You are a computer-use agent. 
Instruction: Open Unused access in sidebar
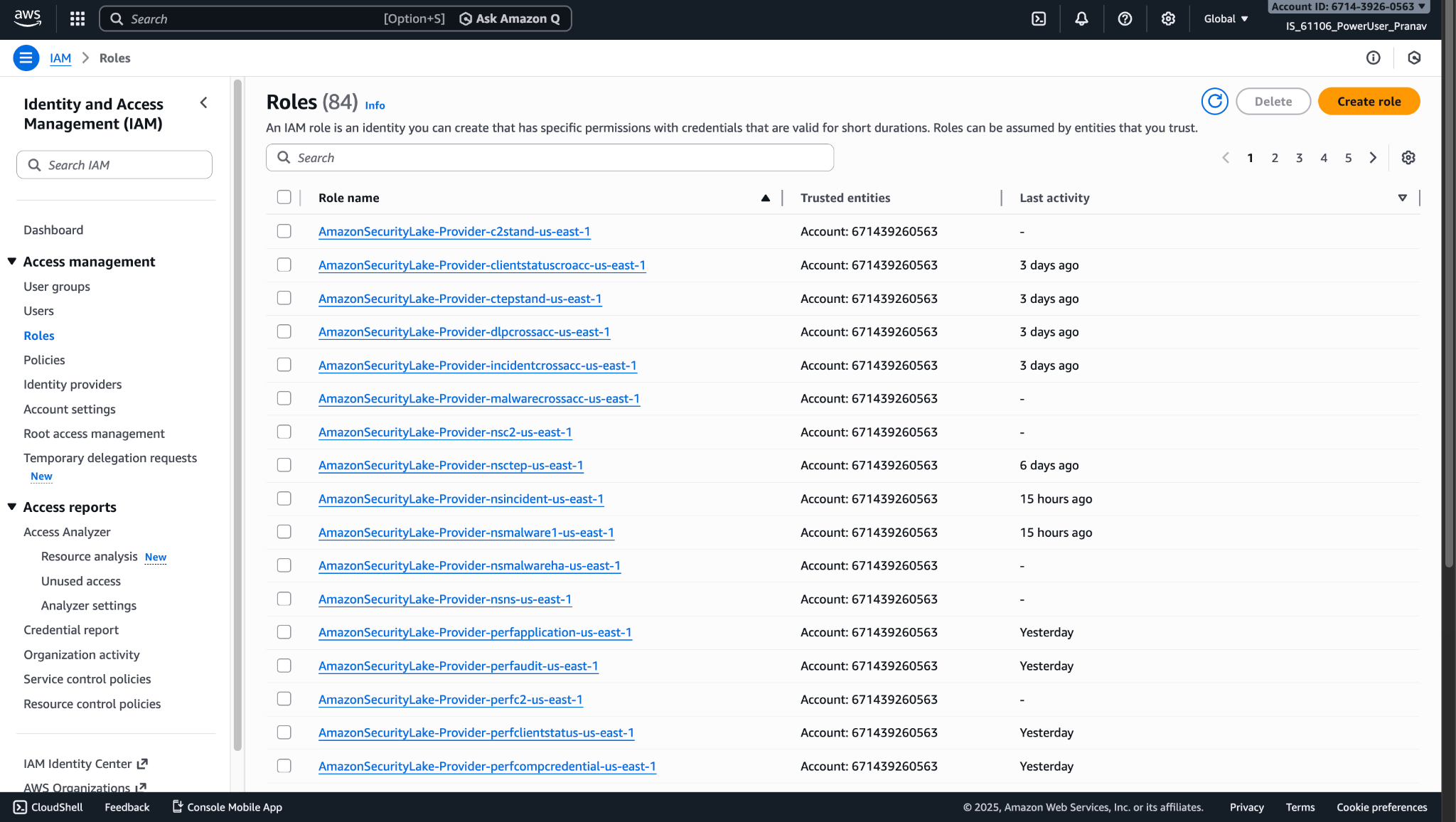pyautogui.click(x=81, y=581)
